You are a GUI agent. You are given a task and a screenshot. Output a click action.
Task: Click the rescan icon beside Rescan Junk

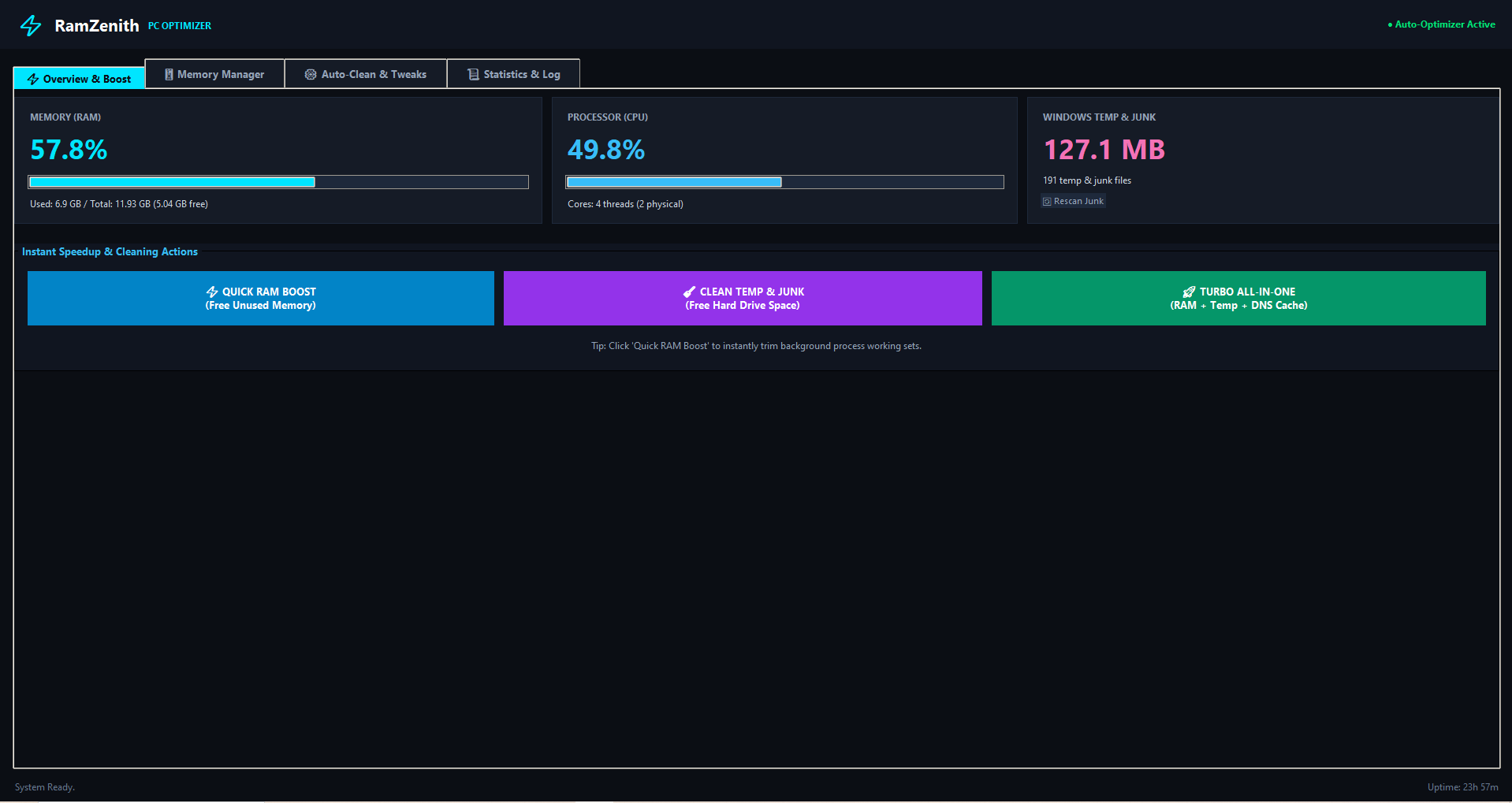tap(1047, 202)
